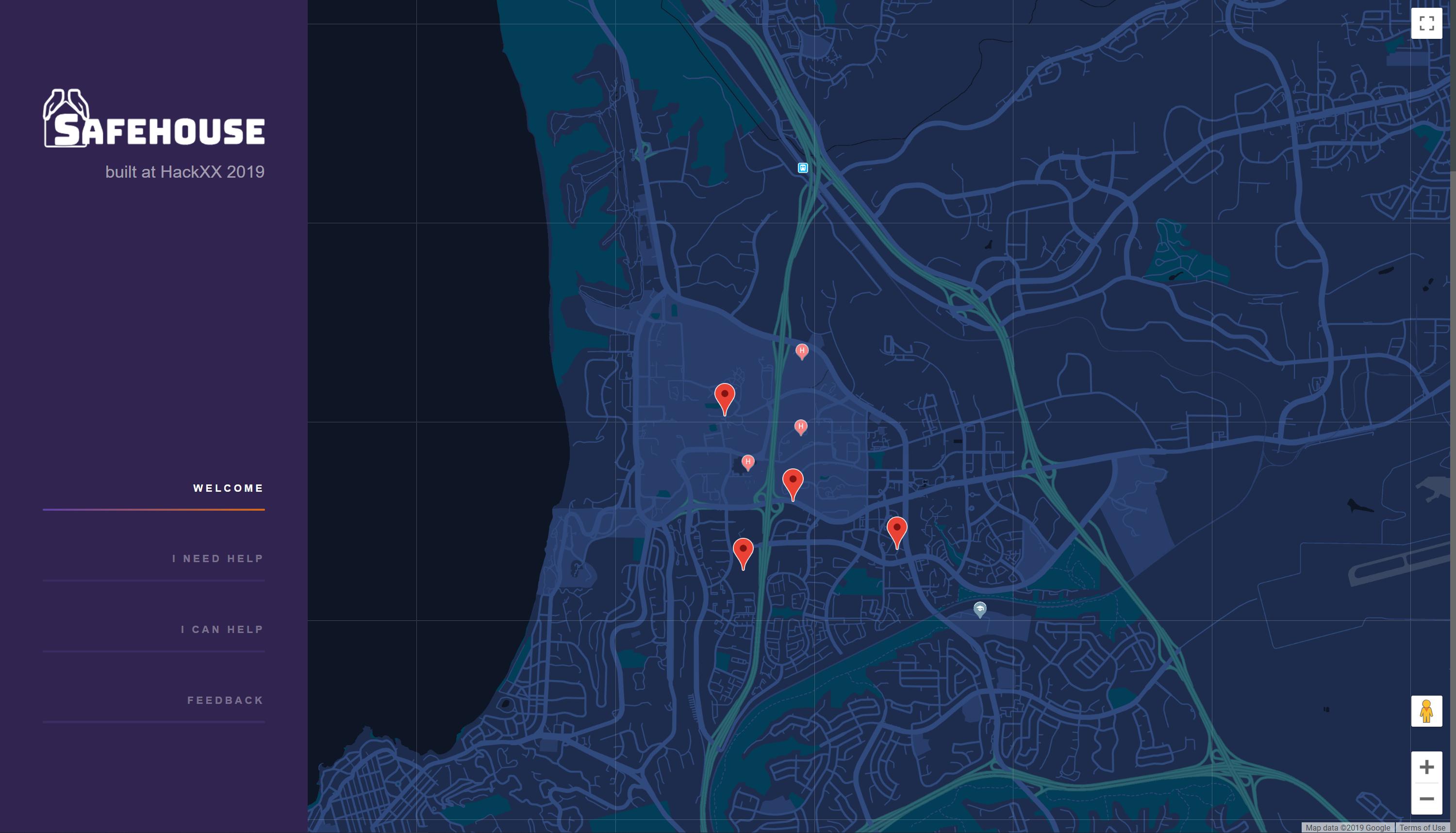Zoom out of the map
The image size is (1456, 833).
pyautogui.click(x=1426, y=798)
